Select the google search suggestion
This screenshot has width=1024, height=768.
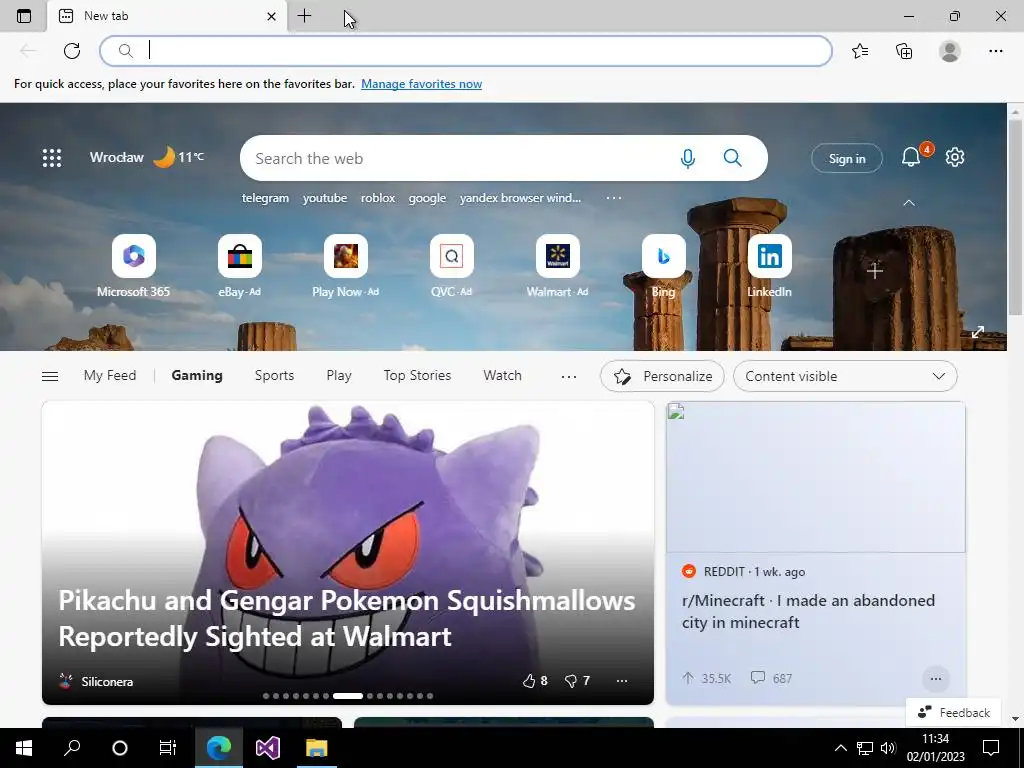(x=427, y=198)
